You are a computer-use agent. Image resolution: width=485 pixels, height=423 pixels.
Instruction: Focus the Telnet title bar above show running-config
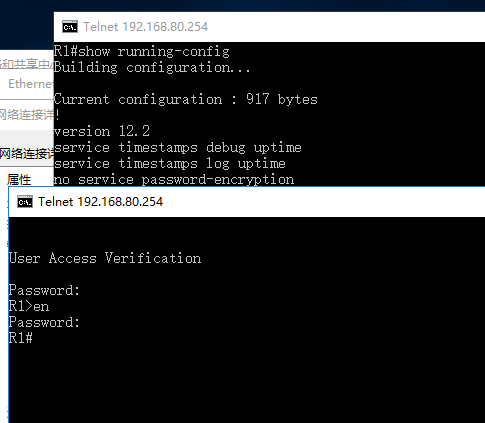(269, 27)
